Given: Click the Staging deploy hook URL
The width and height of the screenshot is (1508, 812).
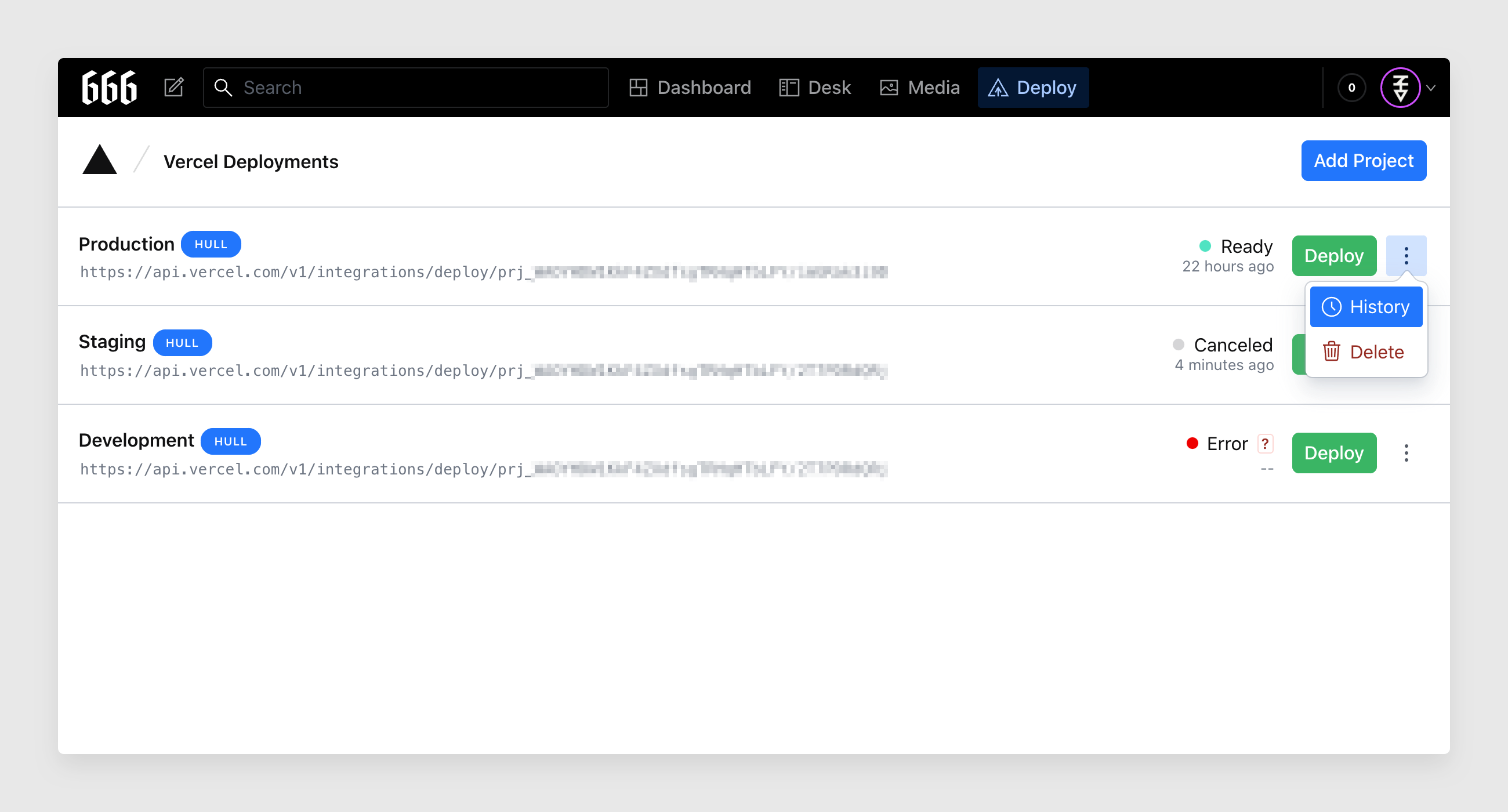Looking at the screenshot, I should 484,371.
